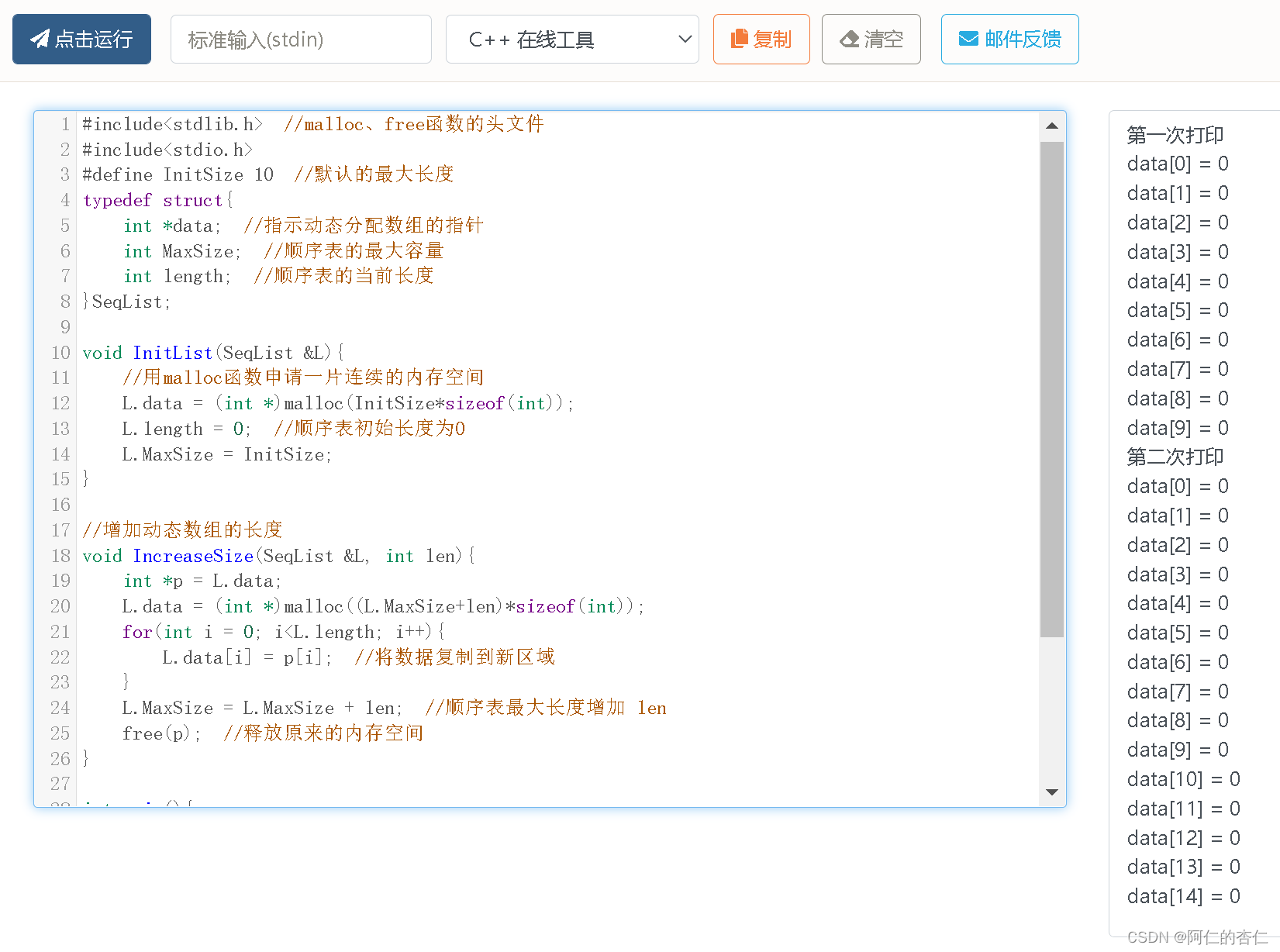Open email feedback with 邮件反馈
Viewport: 1280px width, 952px height.
point(1009,39)
